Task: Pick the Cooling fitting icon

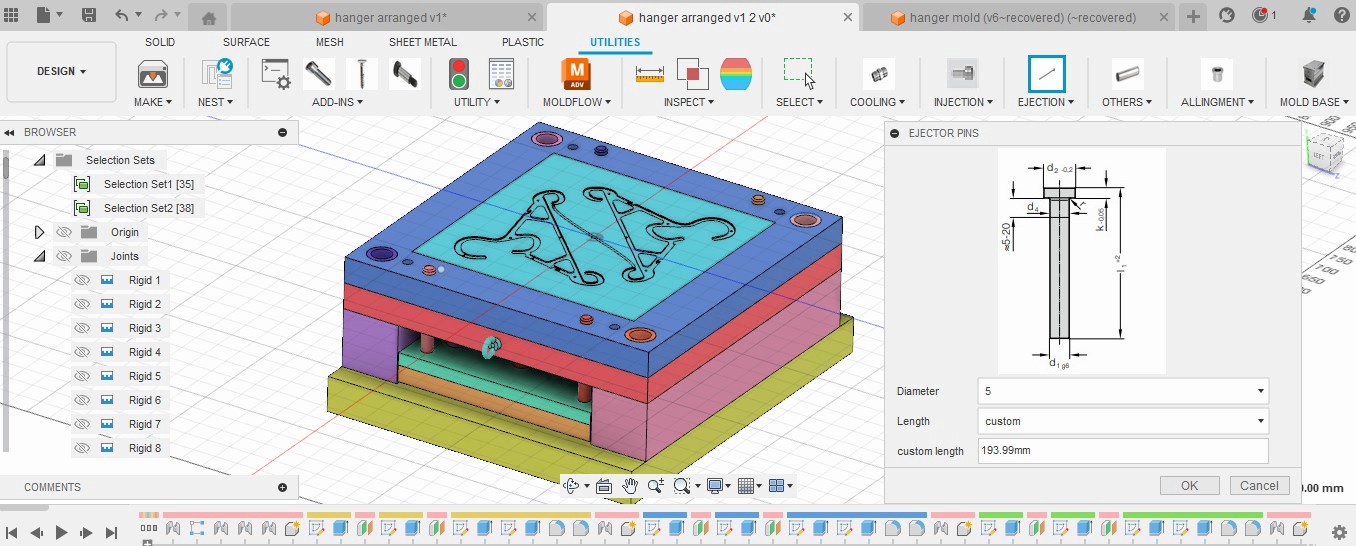Action: click(x=878, y=73)
